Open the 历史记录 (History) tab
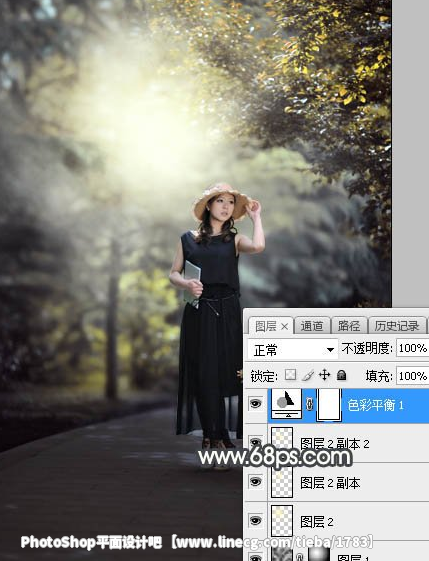 pyautogui.click(x=396, y=326)
